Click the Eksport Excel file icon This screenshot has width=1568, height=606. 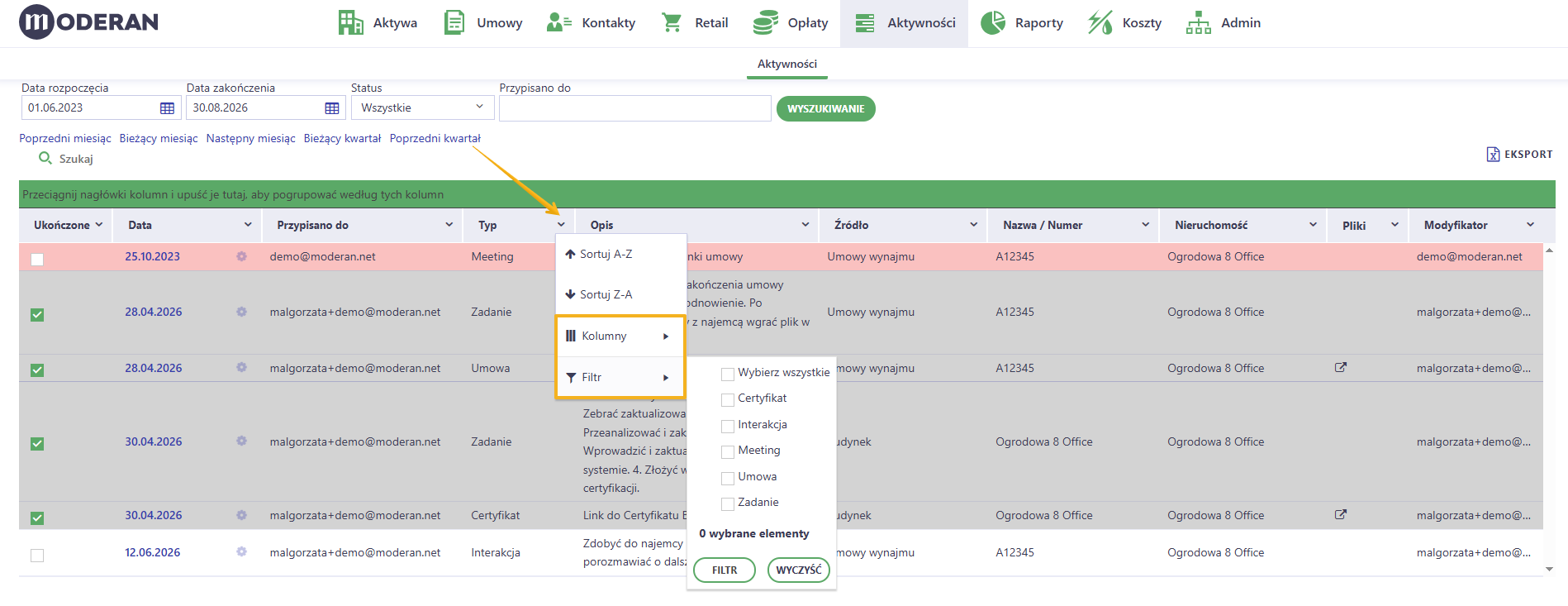tap(1493, 155)
